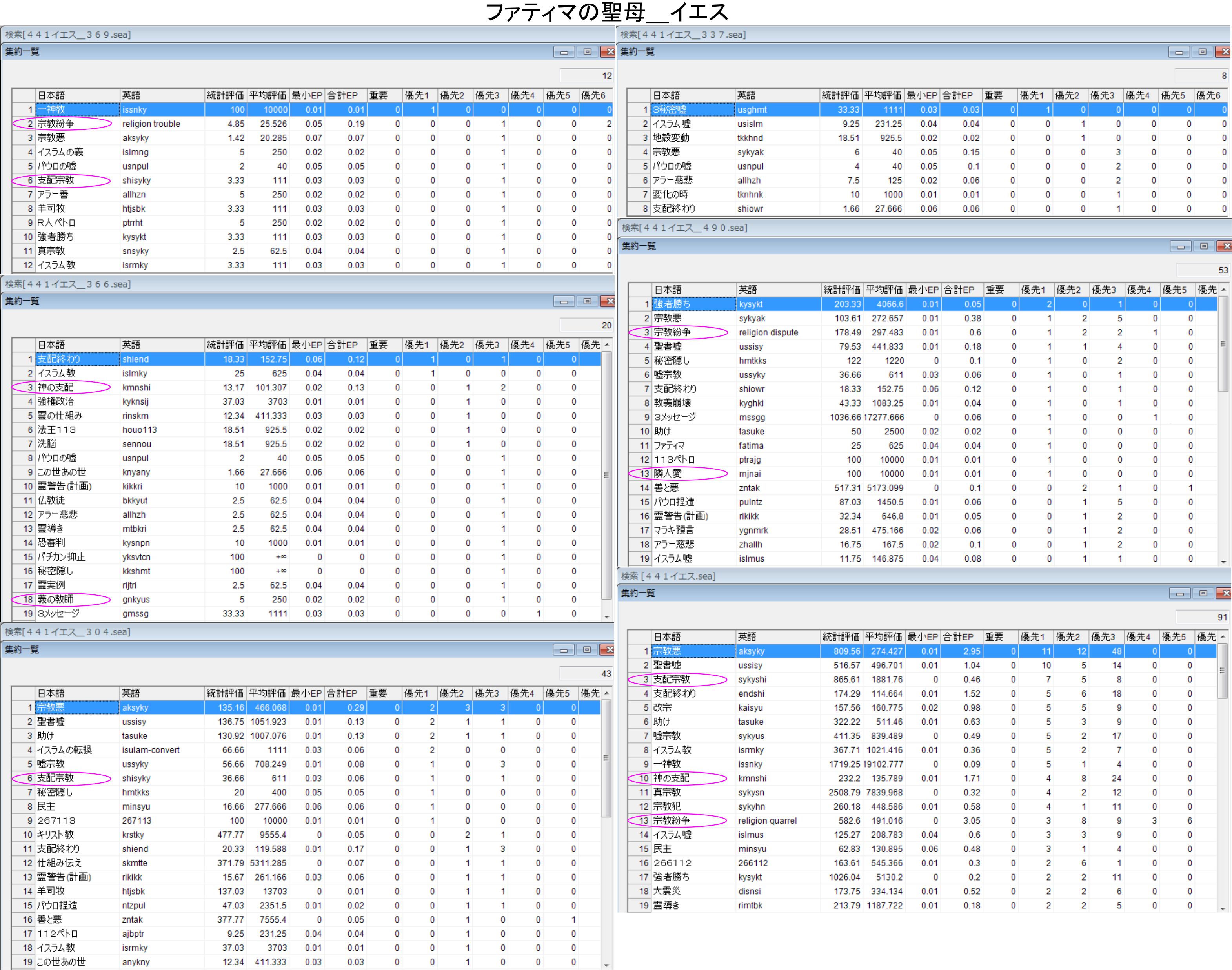
Task: Minimize the 441イエス_337.sea summary window
Action: point(1179,52)
